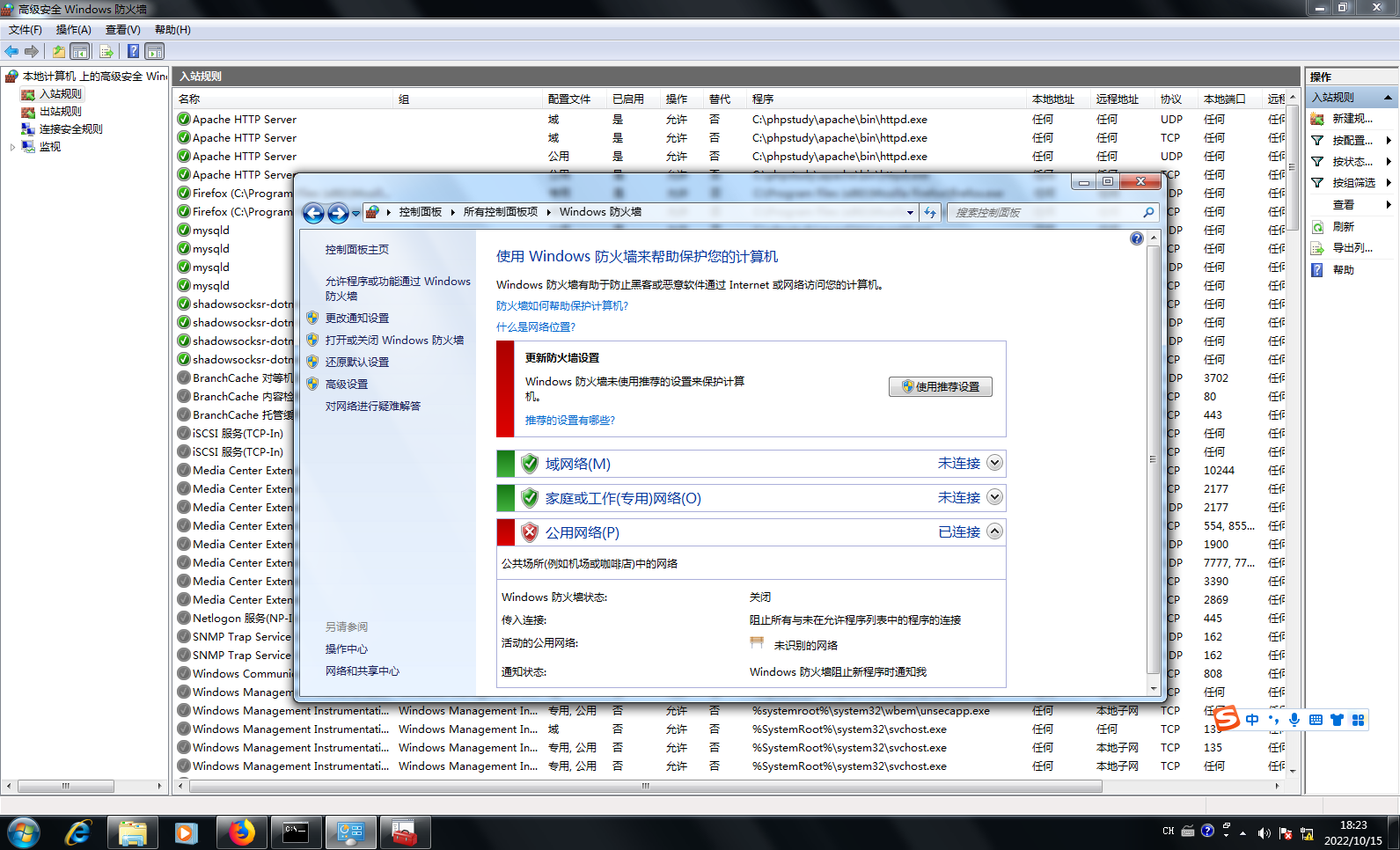This screenshot has height=850, width=1400.
Task: Click the blue help question toolbar icon
Action: tap(134, 51)
